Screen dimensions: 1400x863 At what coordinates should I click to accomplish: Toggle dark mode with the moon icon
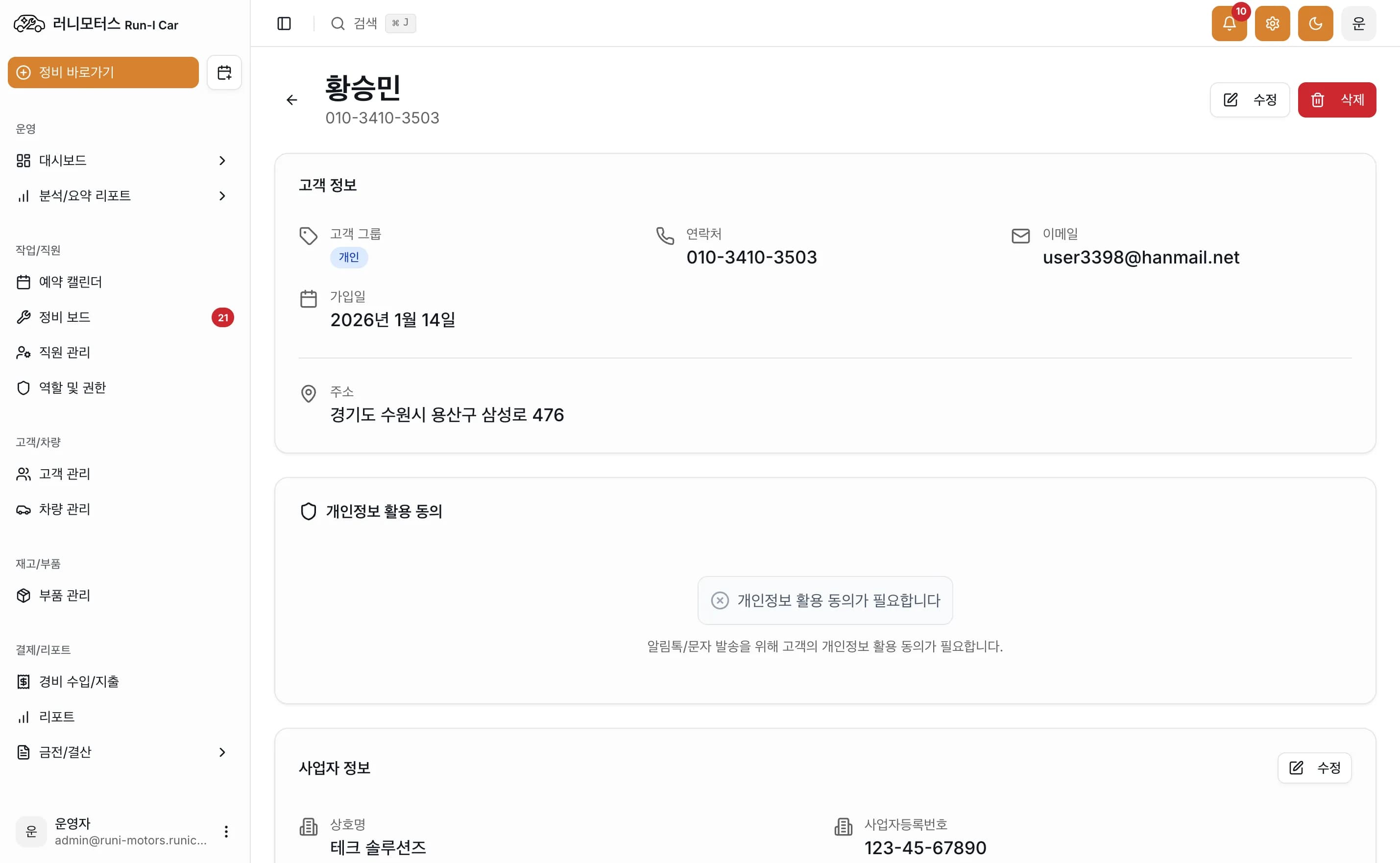1315,24
